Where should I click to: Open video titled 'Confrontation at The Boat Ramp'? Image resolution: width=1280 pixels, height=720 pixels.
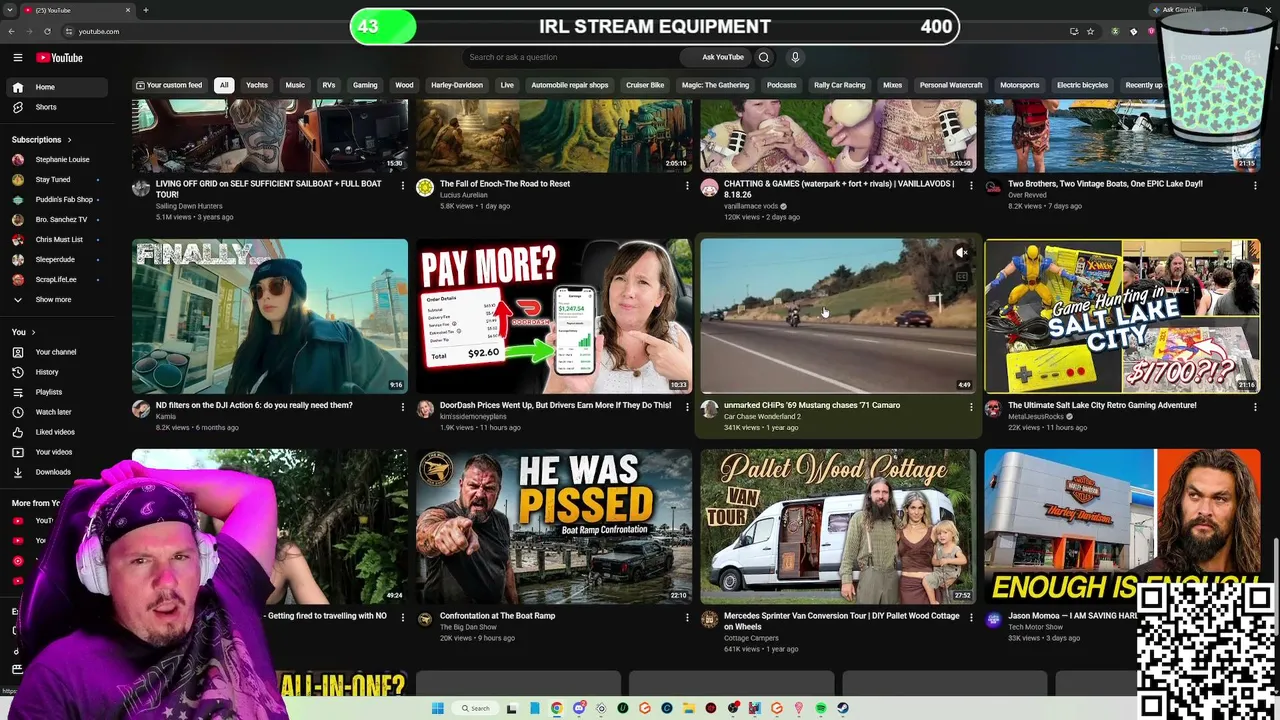coord(497,616)
